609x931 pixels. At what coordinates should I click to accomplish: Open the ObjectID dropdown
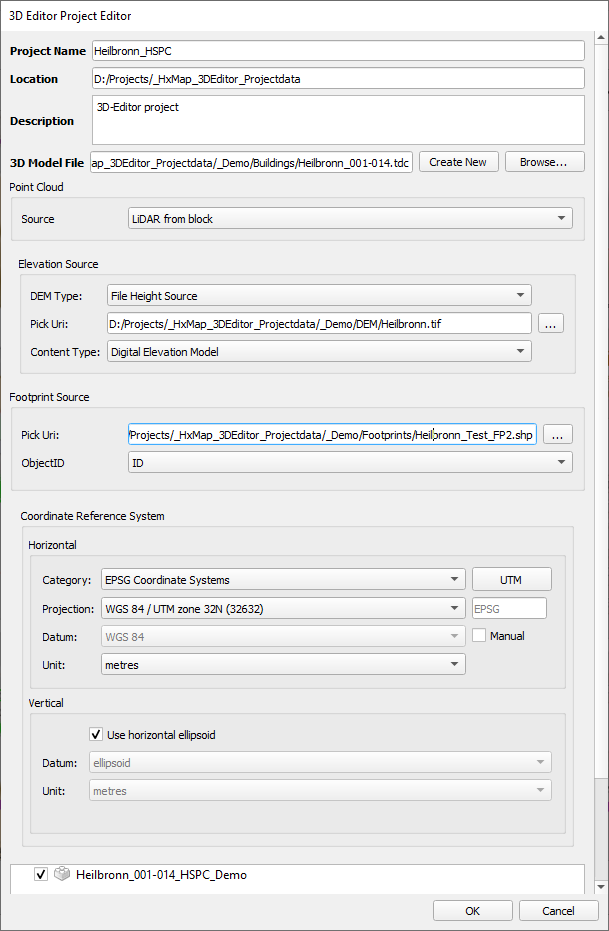[350, 462]
